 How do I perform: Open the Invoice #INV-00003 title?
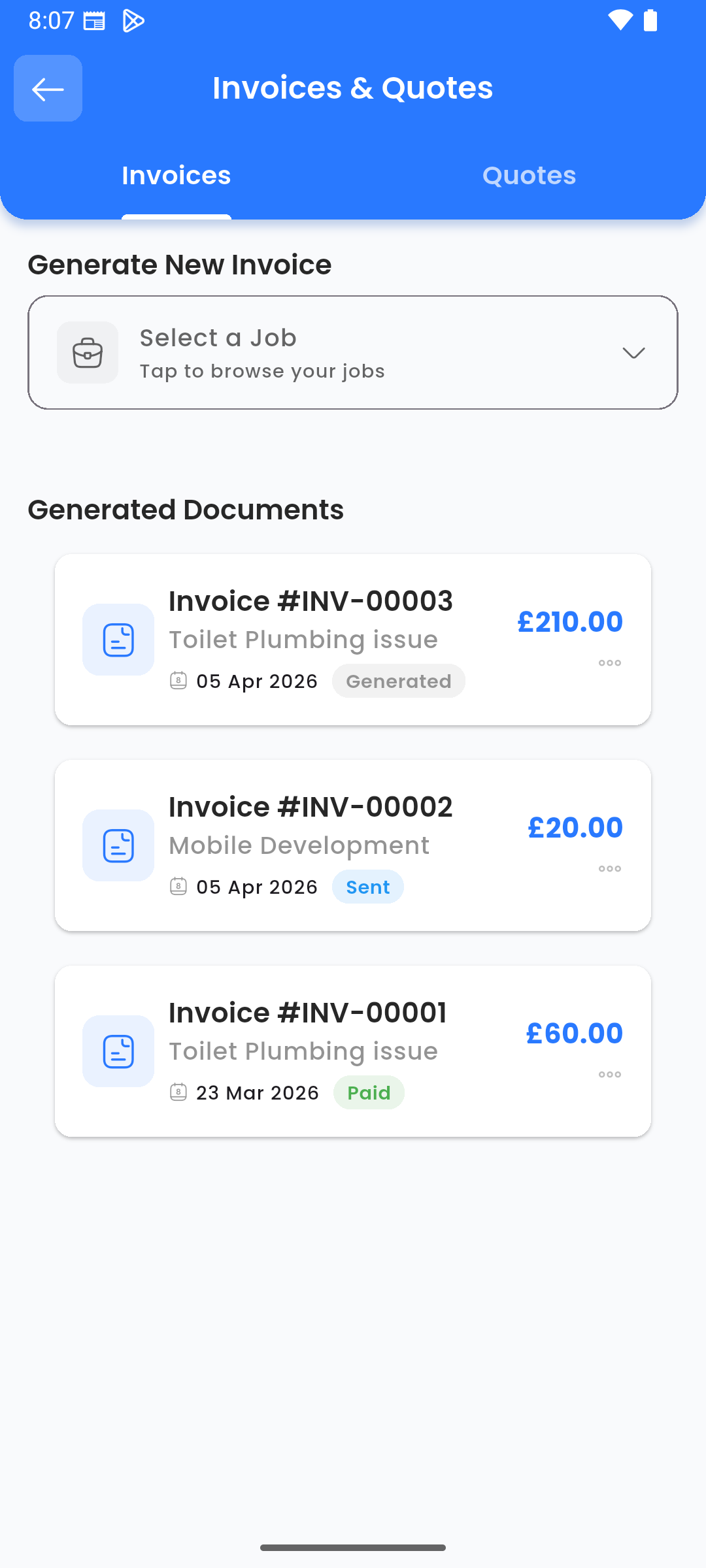pyautogui.click(x=311, y=601)
